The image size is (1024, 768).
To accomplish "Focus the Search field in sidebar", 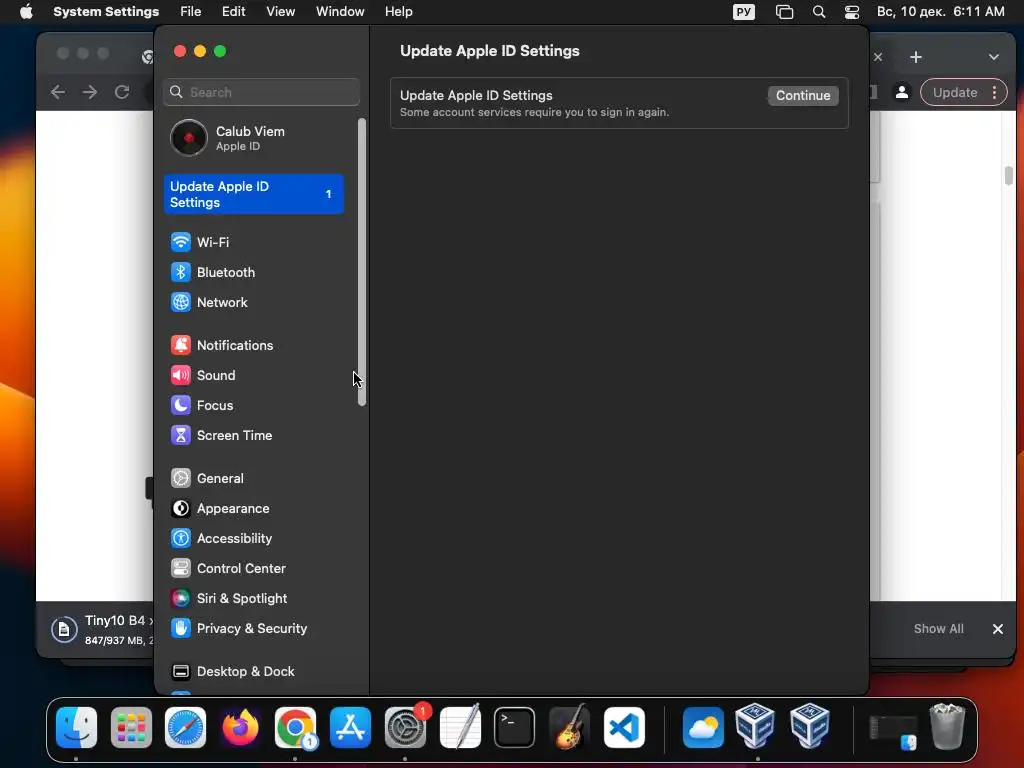I will 261,92.
